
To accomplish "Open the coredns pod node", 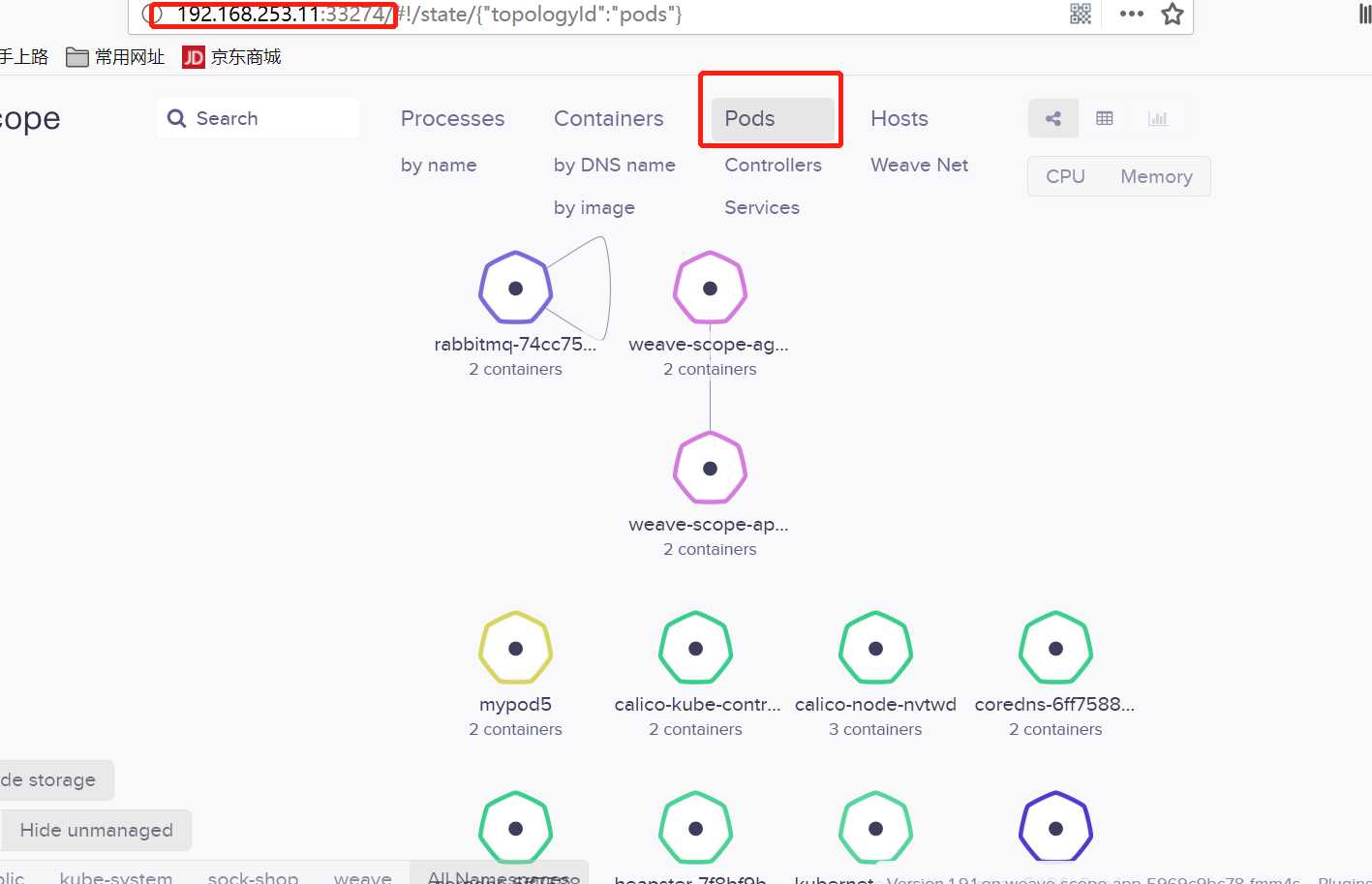I will tap(1055, 648).
